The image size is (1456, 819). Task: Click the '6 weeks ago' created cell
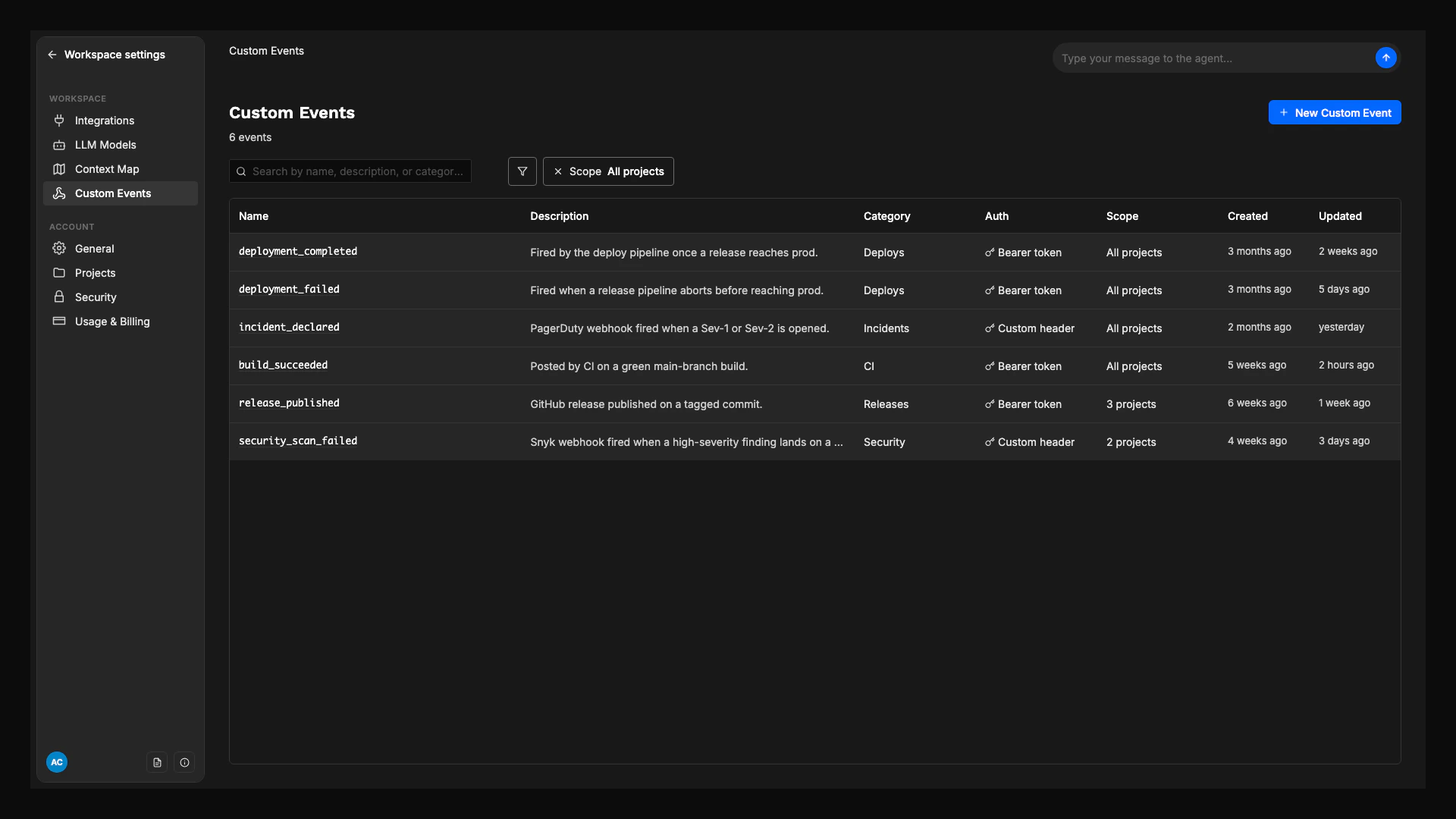pyautogui.click(x=1257, y=403)
